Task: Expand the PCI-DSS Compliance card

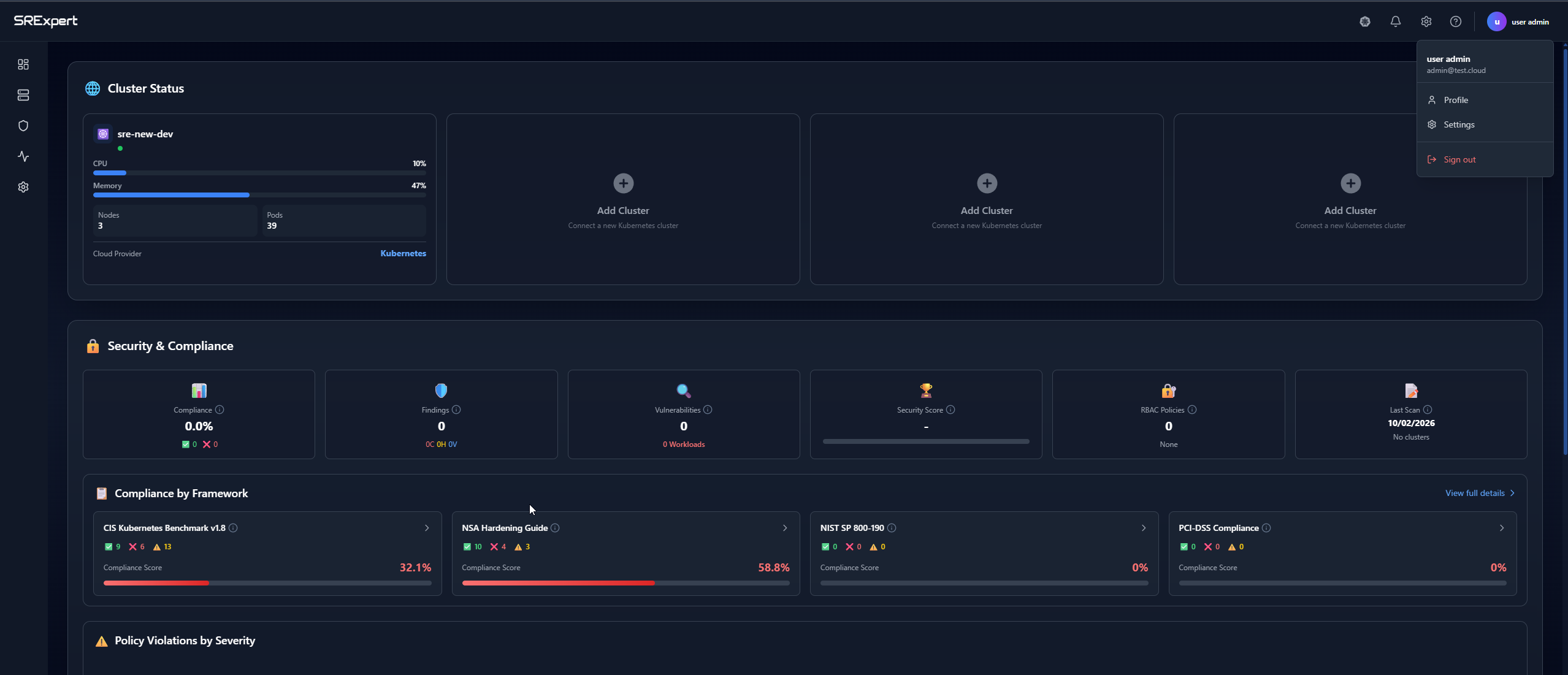Action: (1502, 528)
